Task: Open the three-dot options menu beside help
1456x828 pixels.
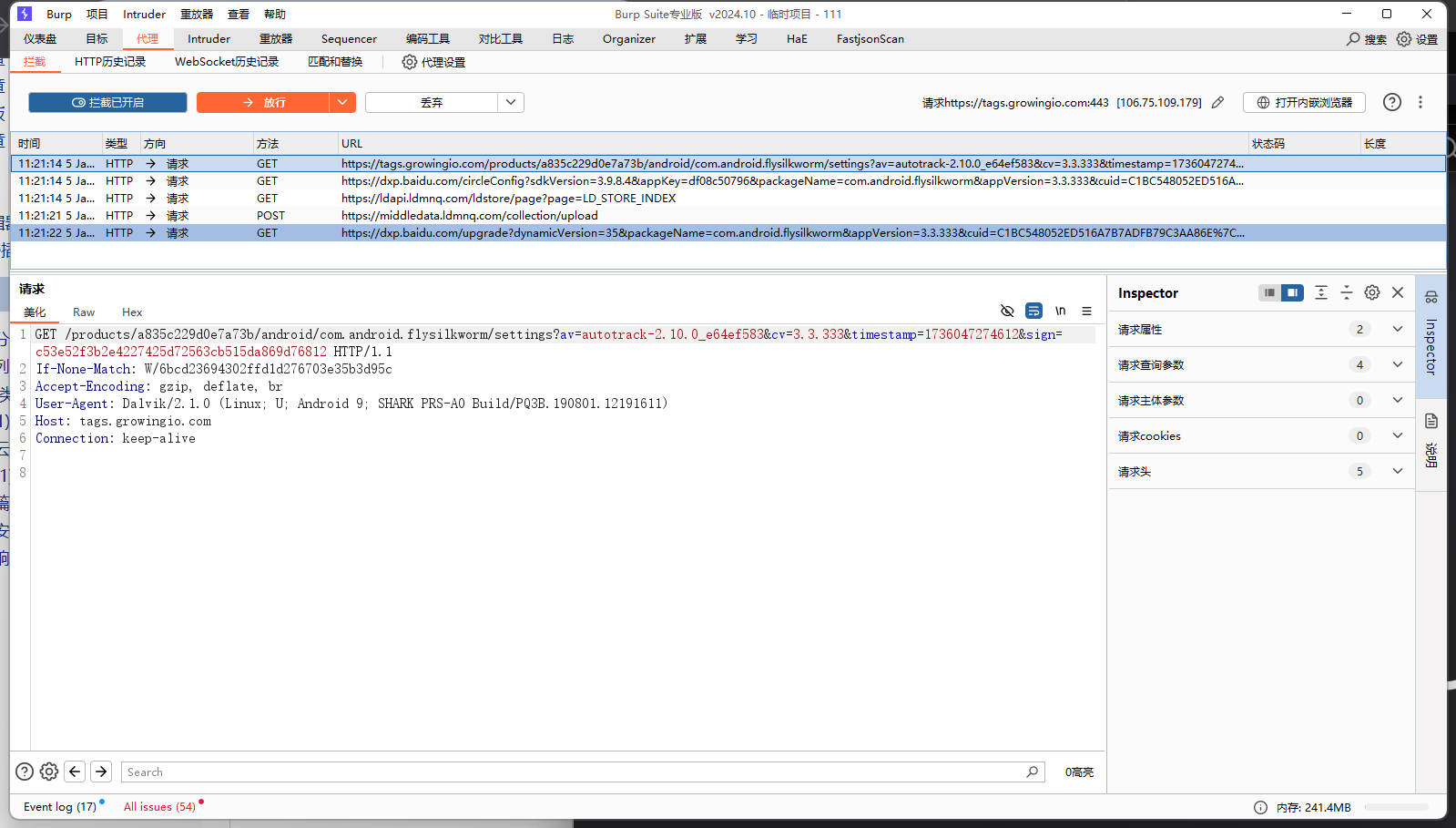Action: [1420, 102]
